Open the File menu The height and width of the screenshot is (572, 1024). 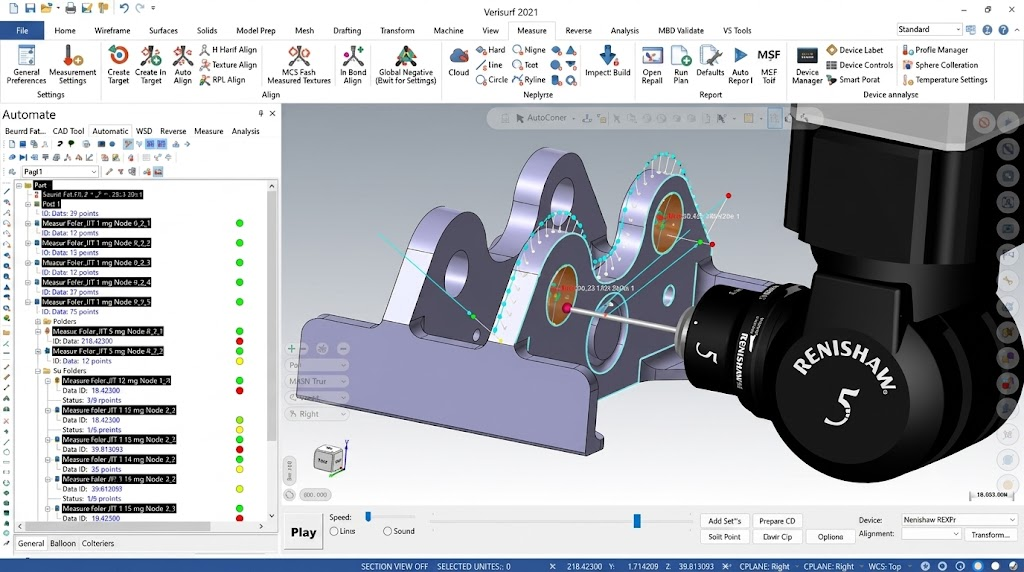[22, 30]
